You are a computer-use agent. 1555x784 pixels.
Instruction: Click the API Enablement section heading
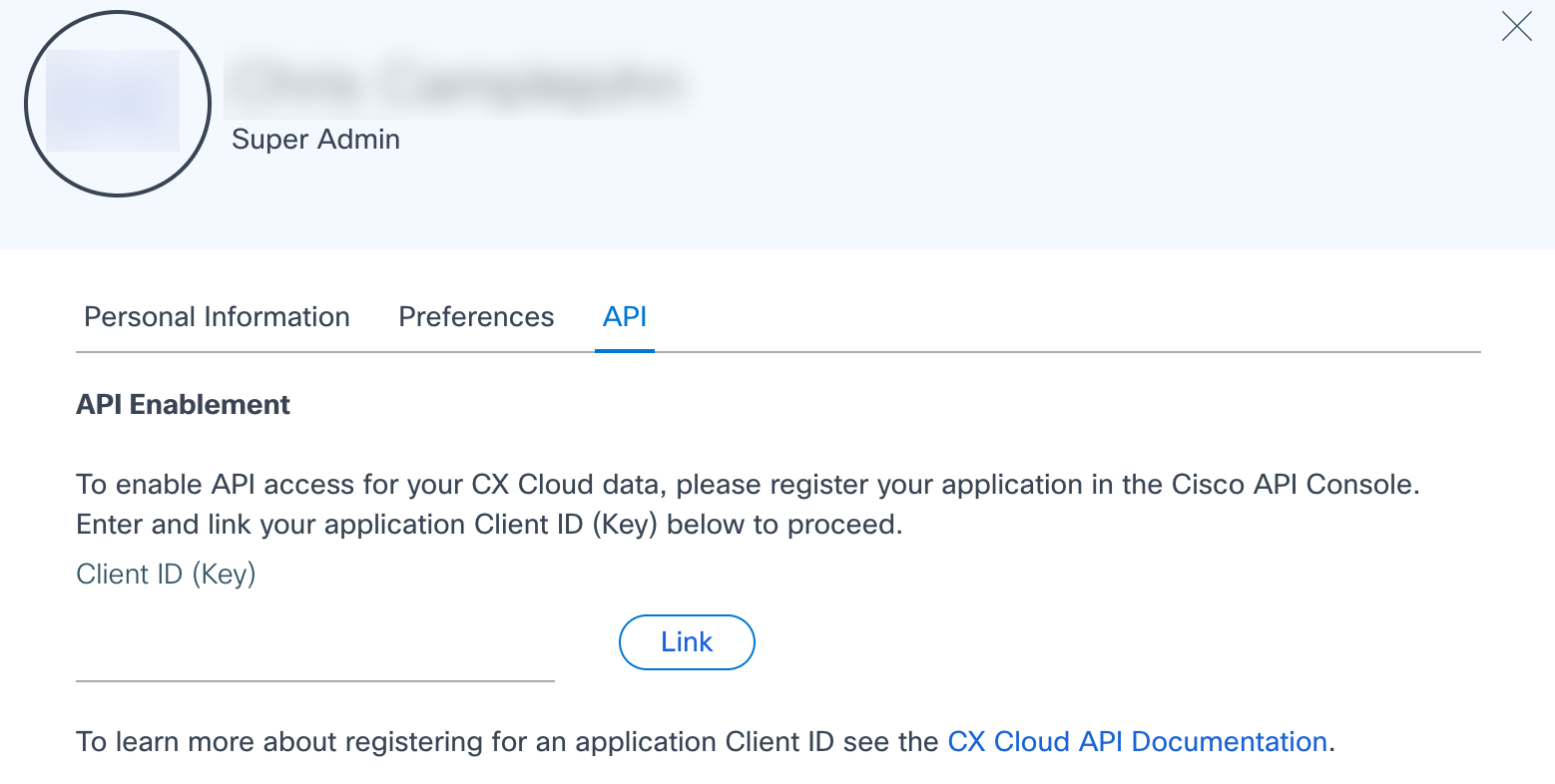pyautogui.click(x=183, y=404)
